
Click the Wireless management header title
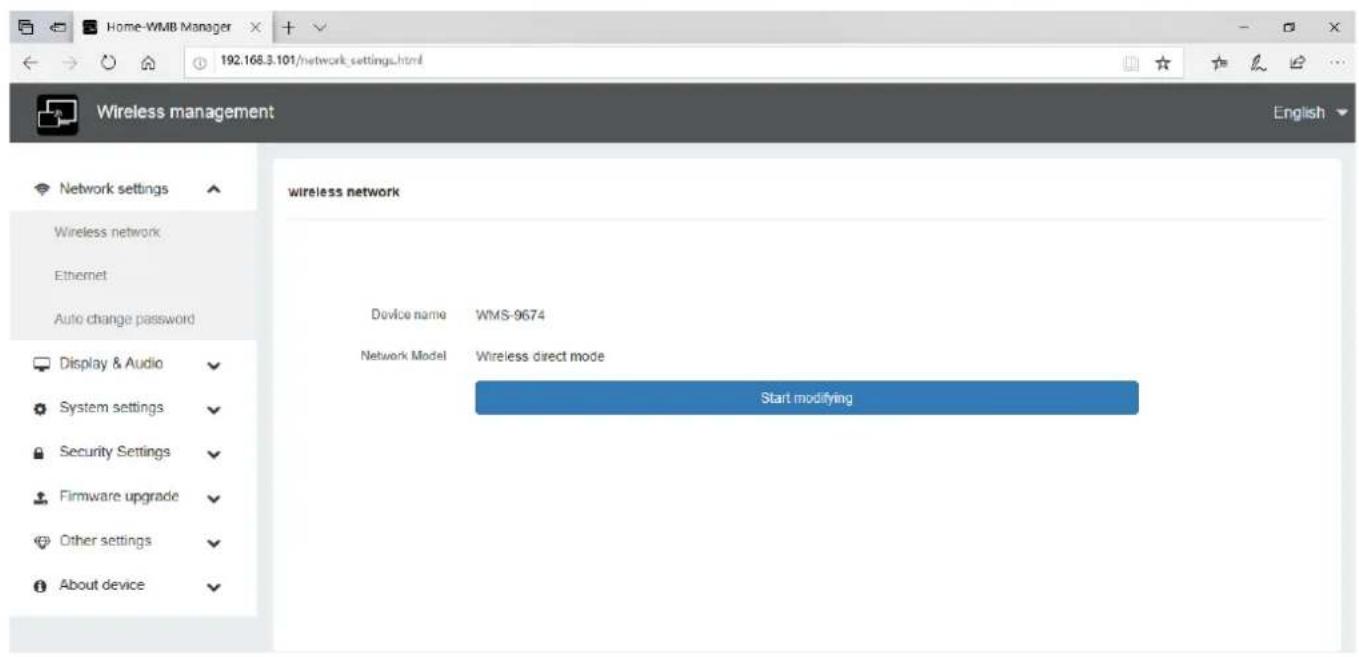click(185, 112)
